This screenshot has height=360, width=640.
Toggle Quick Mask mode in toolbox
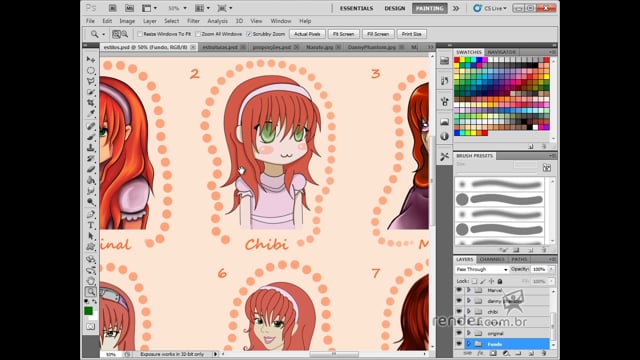tap(91, 327)
